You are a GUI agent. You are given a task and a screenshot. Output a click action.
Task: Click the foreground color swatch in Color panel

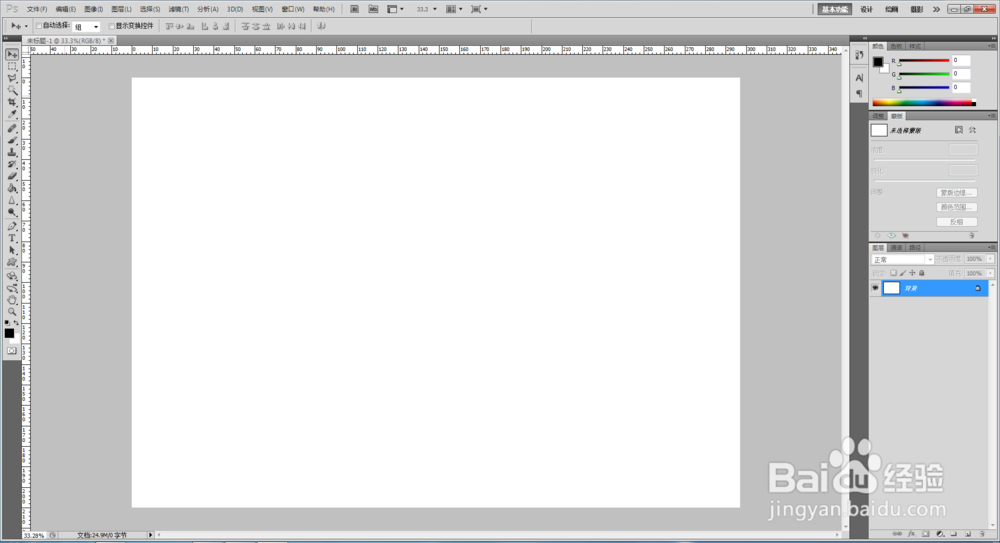point(878,62)
